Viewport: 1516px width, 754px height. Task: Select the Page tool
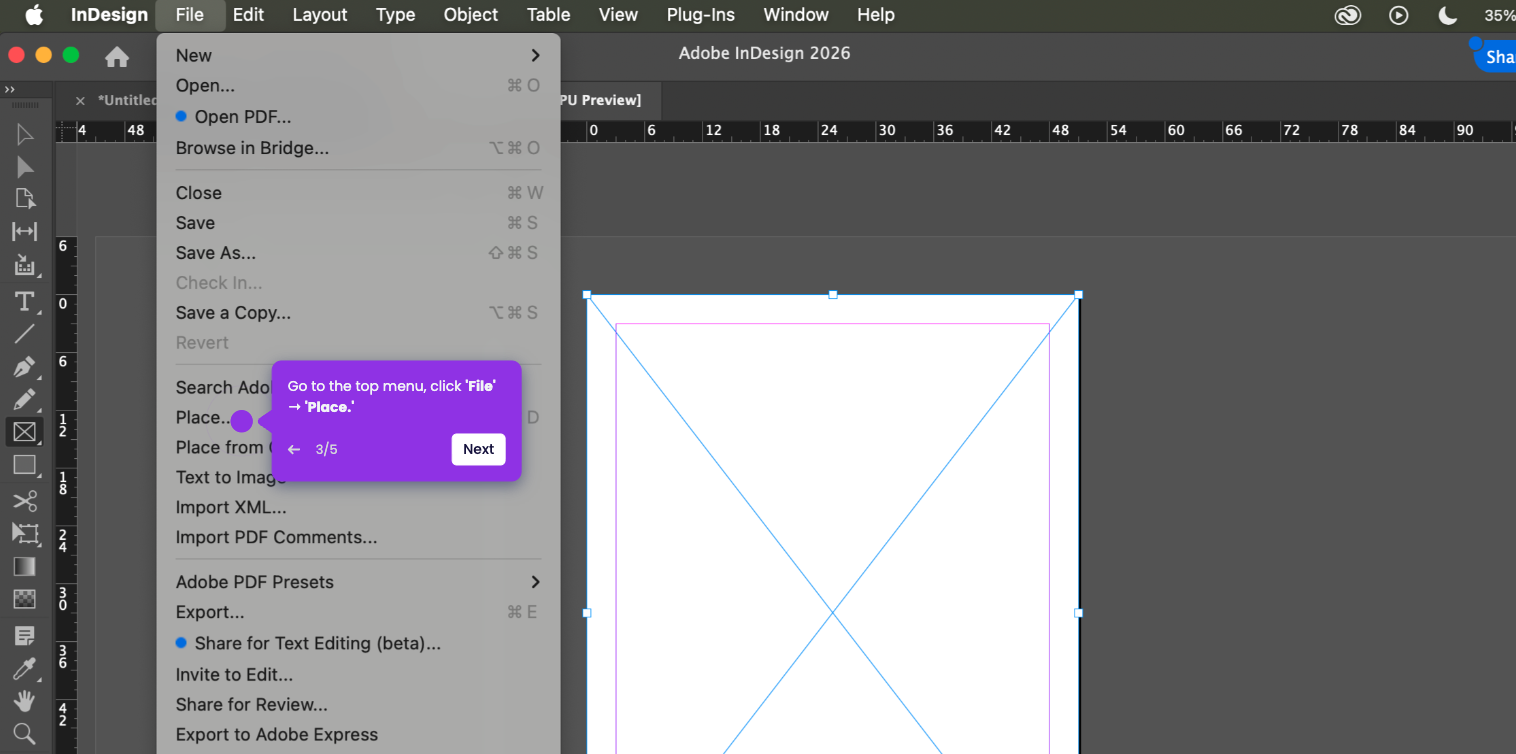click(x=25, y=199)
